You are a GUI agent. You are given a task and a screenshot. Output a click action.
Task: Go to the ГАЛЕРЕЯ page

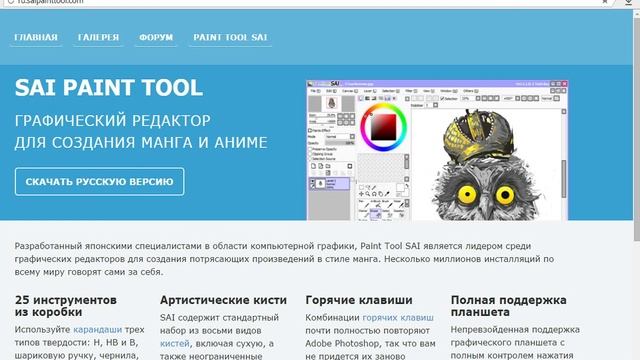tap(98, 38)
